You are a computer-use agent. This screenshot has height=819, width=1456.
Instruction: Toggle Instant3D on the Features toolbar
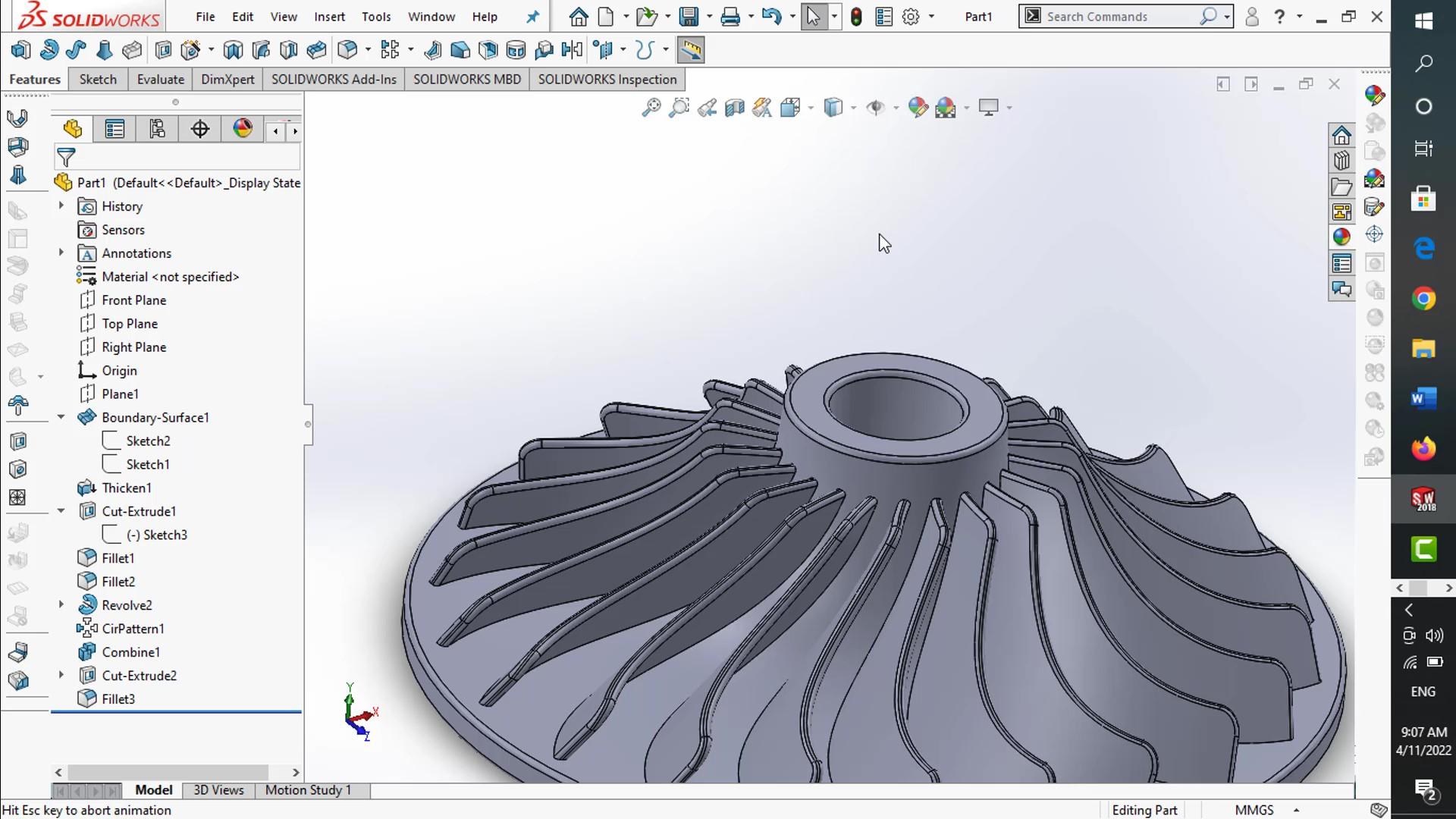pos(691,49)
